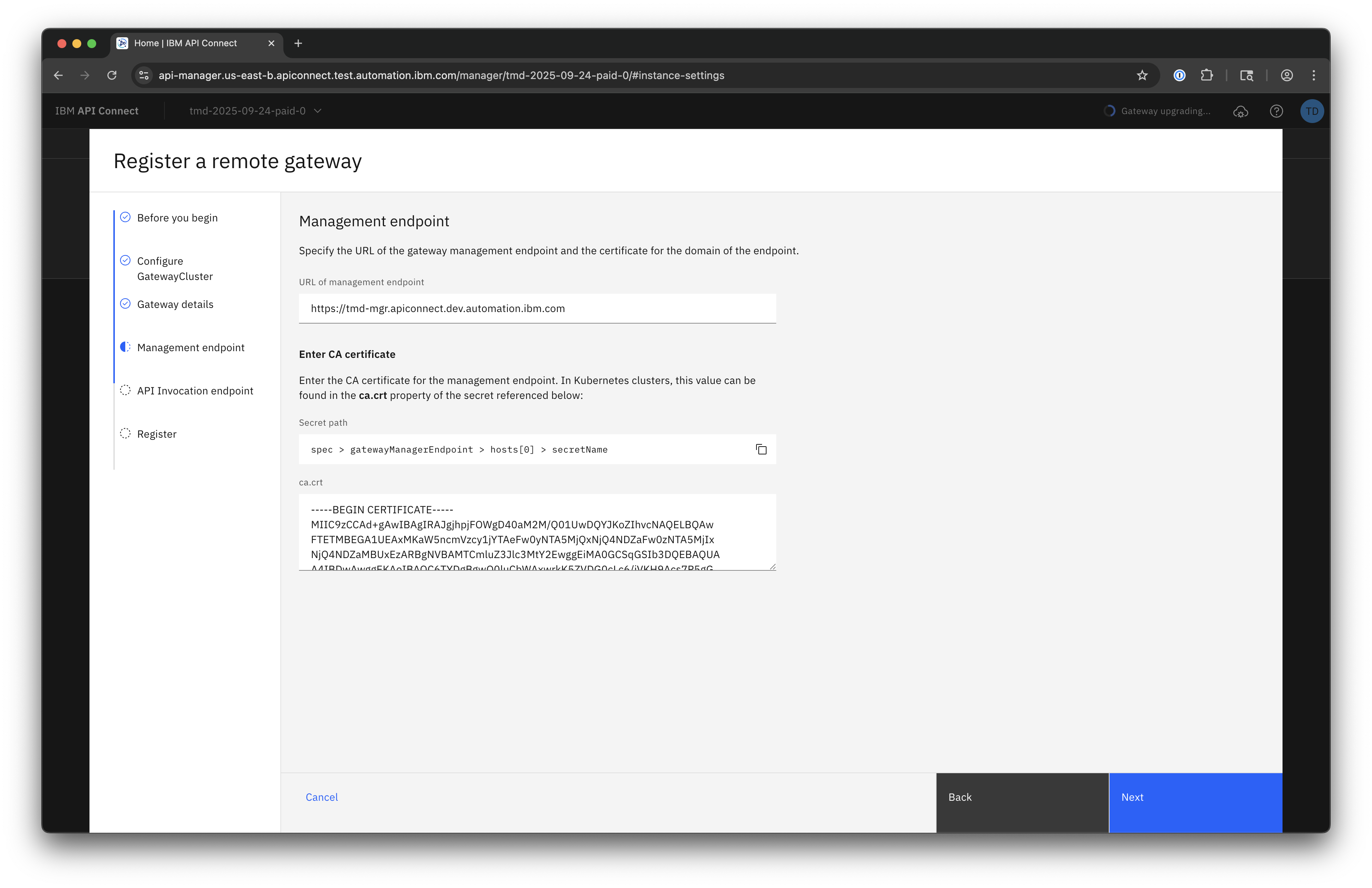The height and width of the screenshot is (888, 1372).
Task: Click the Cancel link
Action: (322, 797)
